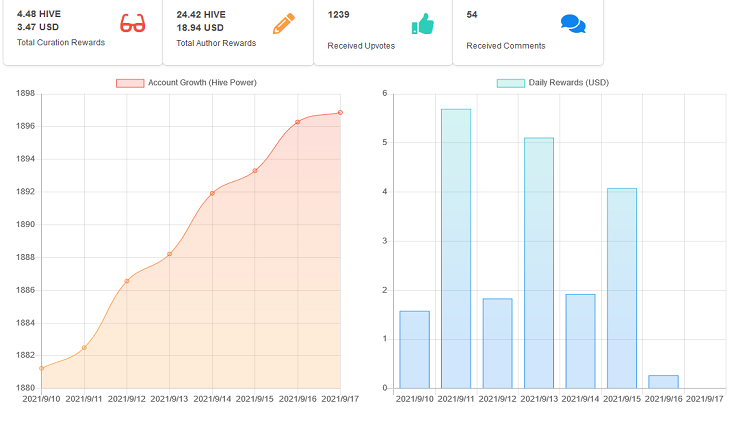Screen dimensions: 749x424
Task: Click the red glasses curation icon
Action: [x=132, y=23]
